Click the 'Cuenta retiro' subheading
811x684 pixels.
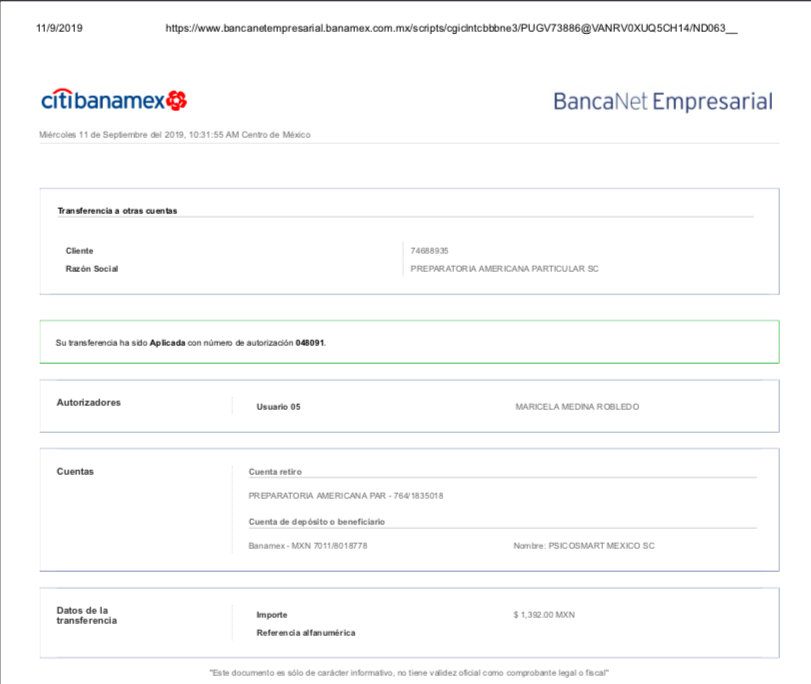pos(275,472)
